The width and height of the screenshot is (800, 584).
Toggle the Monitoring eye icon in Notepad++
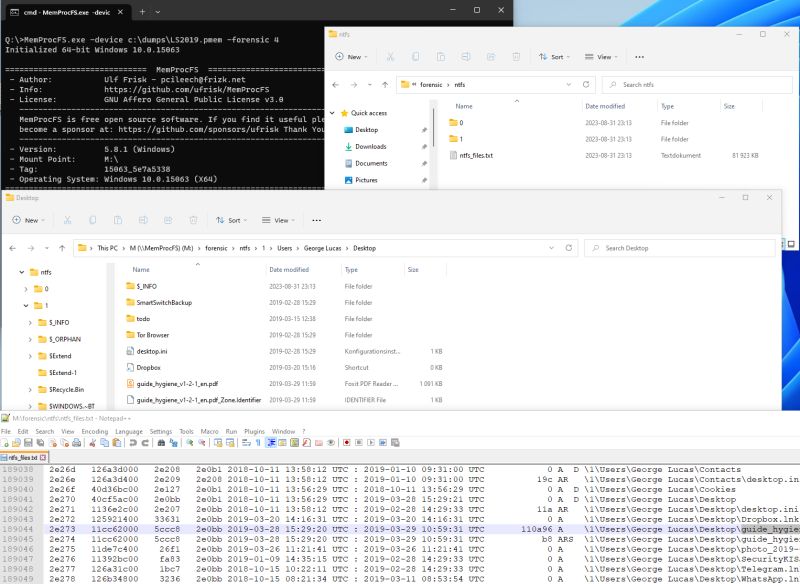point(331,448)
